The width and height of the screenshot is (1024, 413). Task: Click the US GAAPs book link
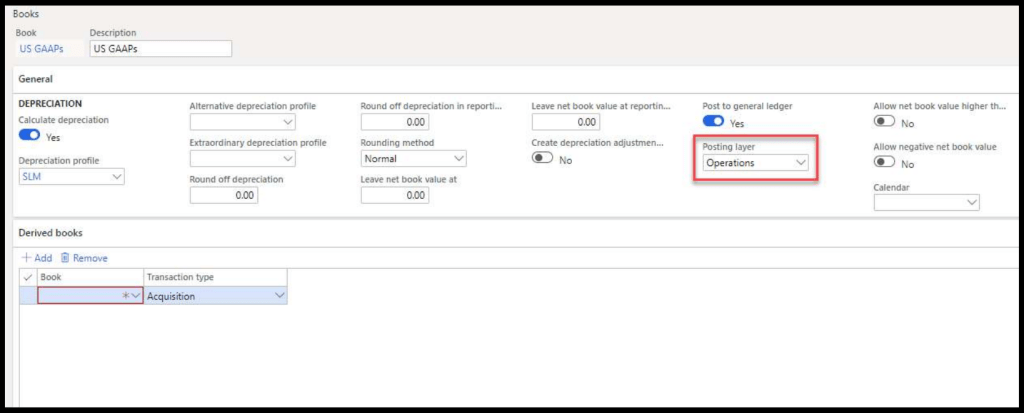tap(42, 48)
